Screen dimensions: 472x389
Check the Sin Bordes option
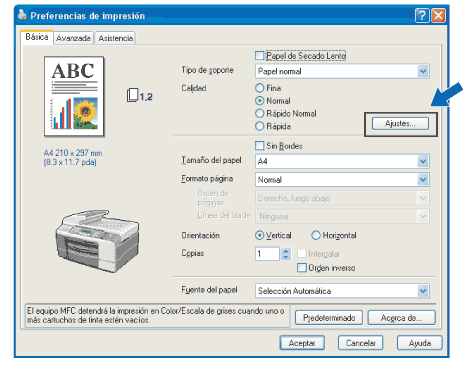point(259,146)
